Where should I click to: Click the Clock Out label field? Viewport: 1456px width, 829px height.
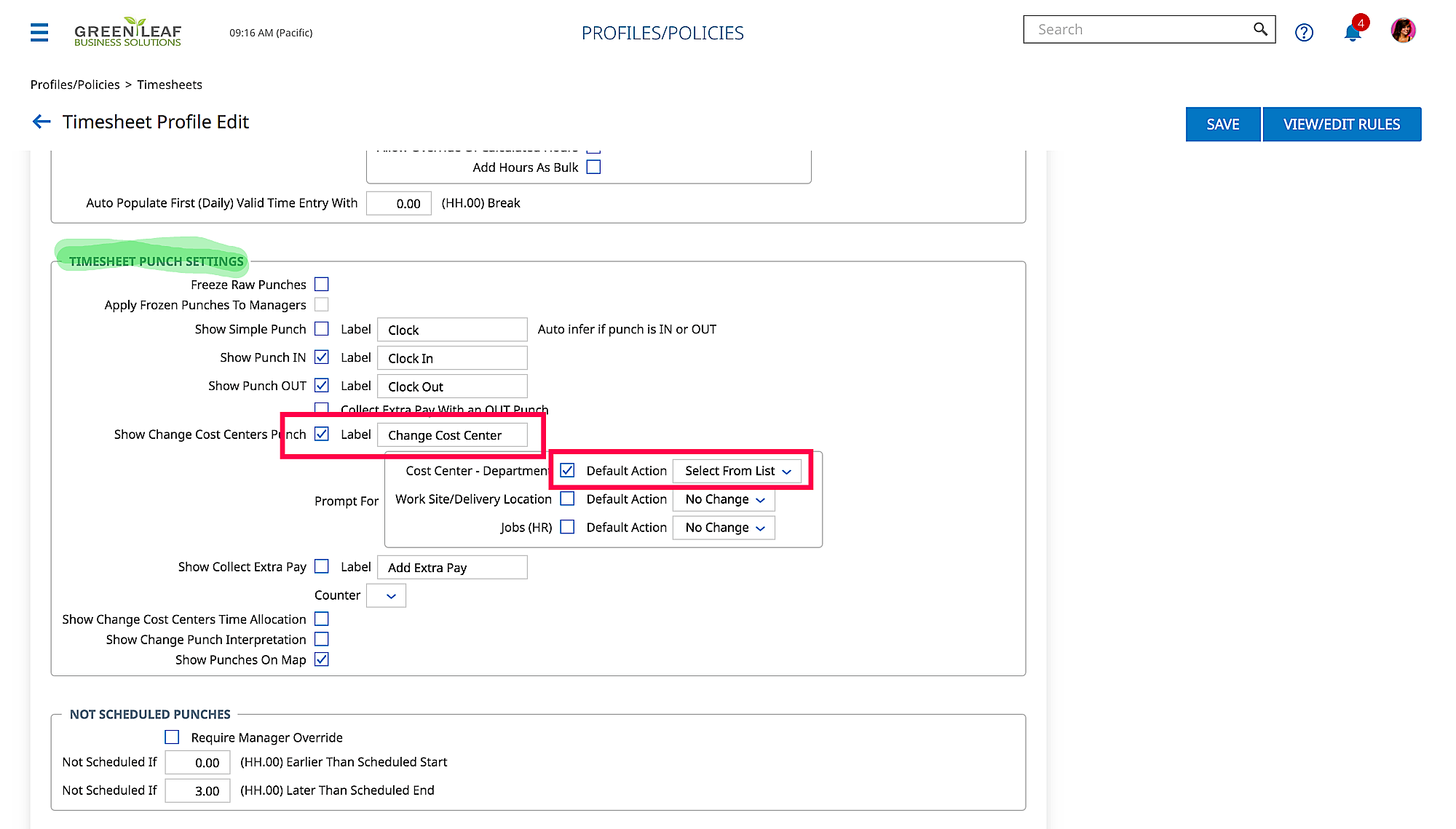pyautogui.click(x=451, y=386)
